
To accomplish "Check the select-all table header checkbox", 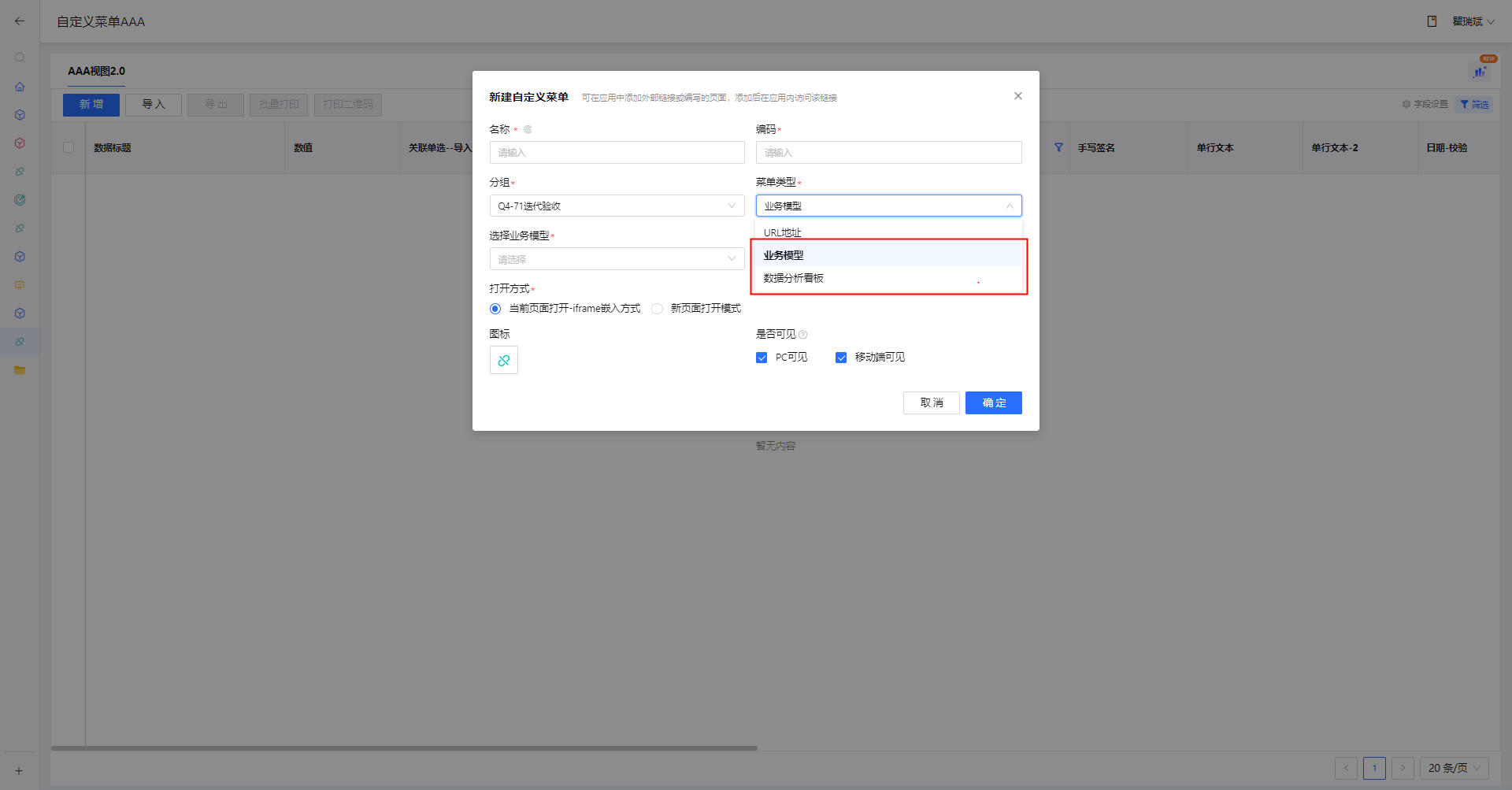I will click(x=69, y=147).
